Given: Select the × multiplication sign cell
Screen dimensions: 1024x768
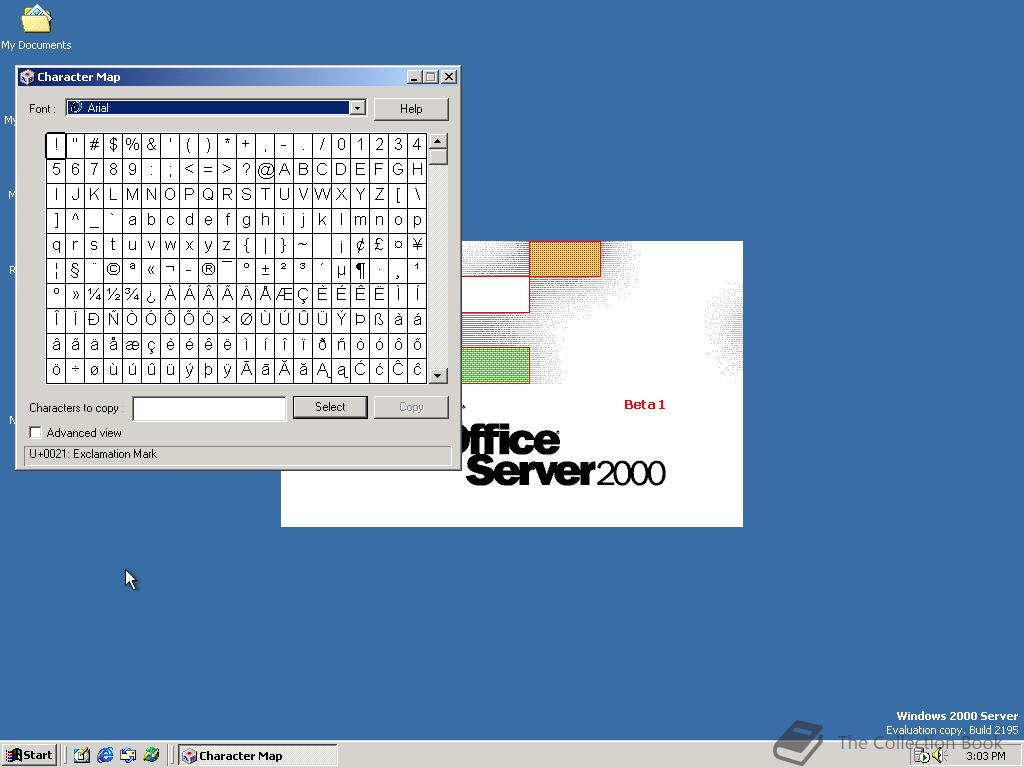Looking at the screenshot, I should point(227,320).
